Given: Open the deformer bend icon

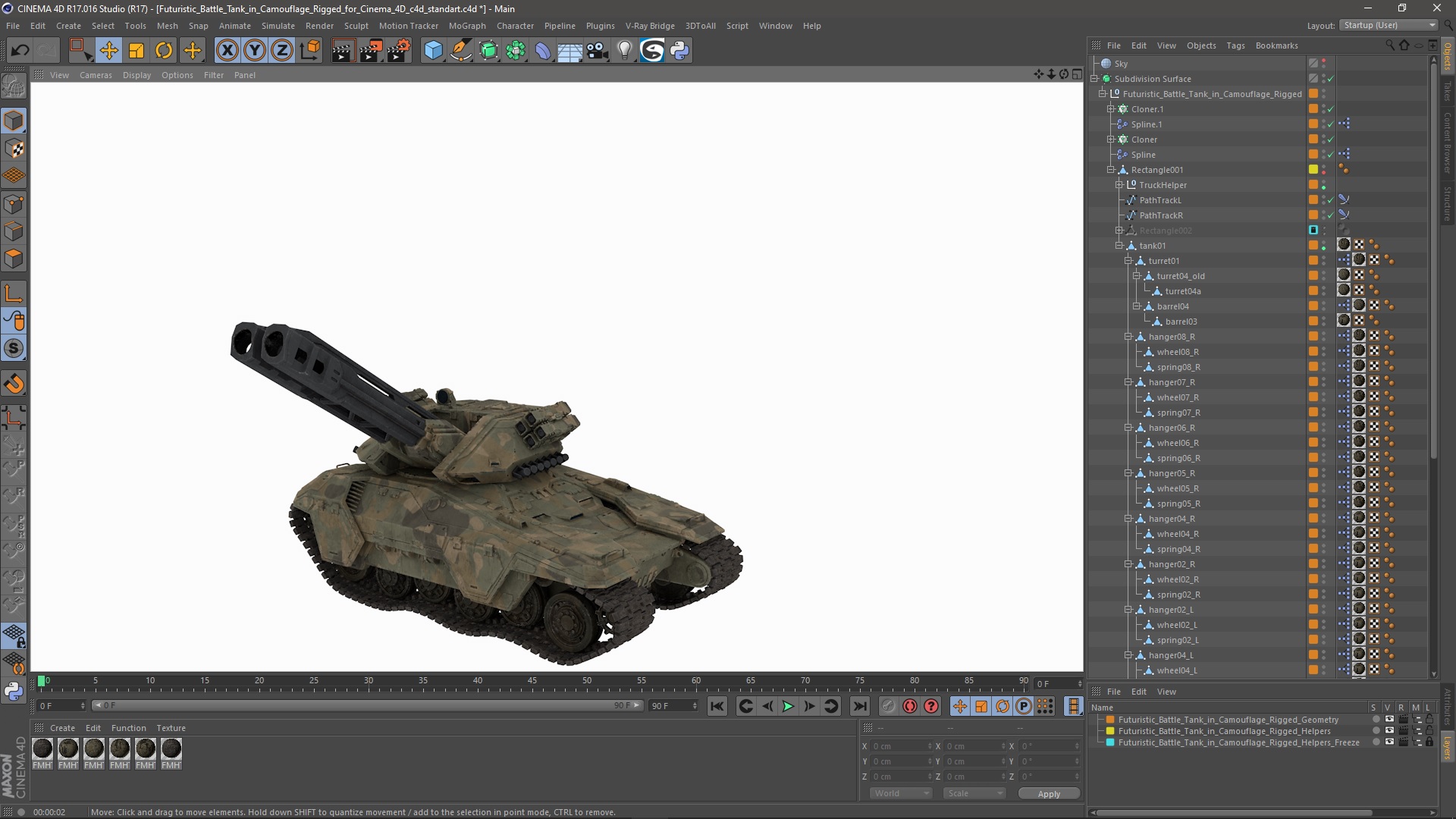Looking at the screenshot, I should tap(543, 51).
